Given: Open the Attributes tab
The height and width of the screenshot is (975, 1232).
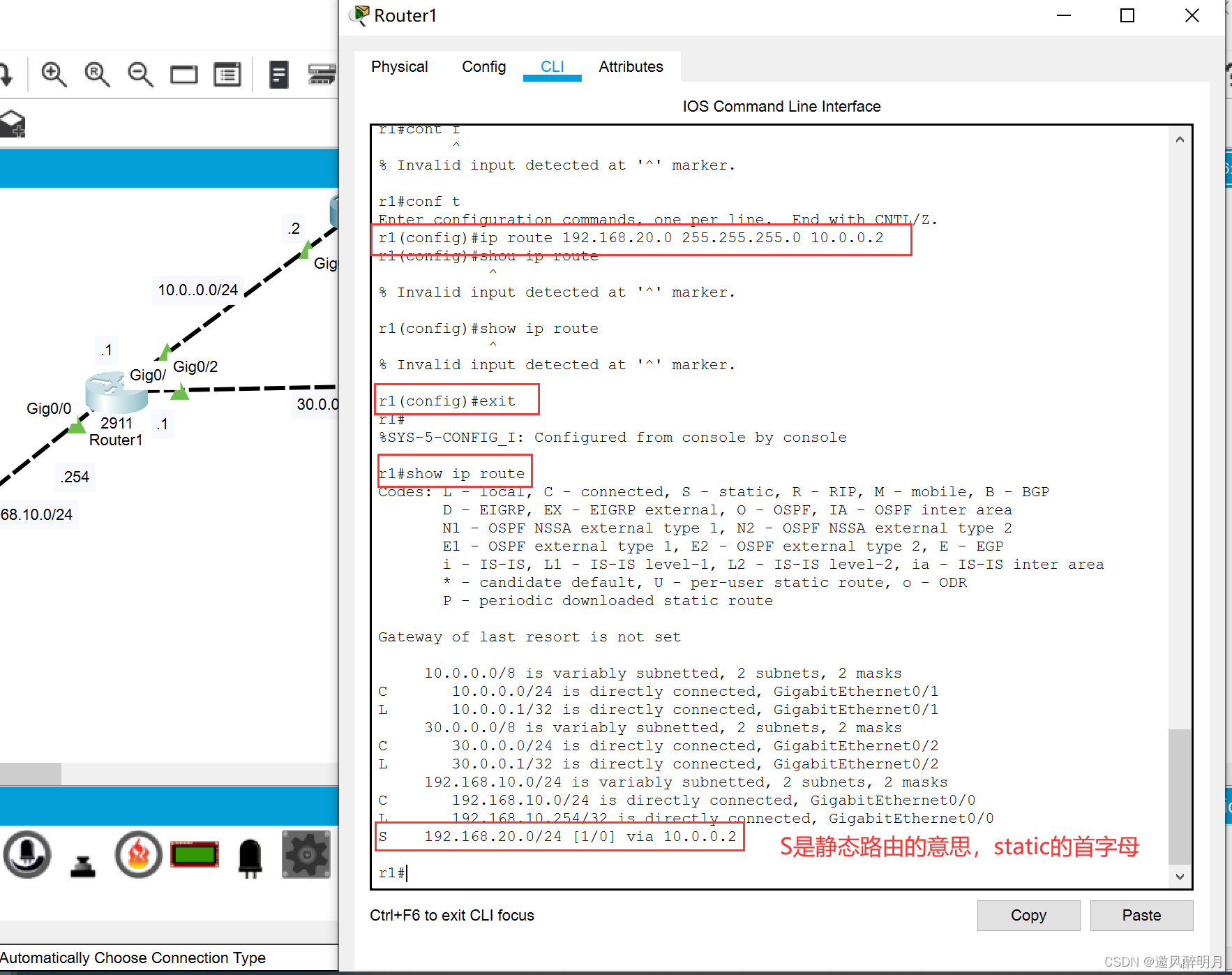Looking at the screenshot, I should pyautogui.click(x=631, y=67).
